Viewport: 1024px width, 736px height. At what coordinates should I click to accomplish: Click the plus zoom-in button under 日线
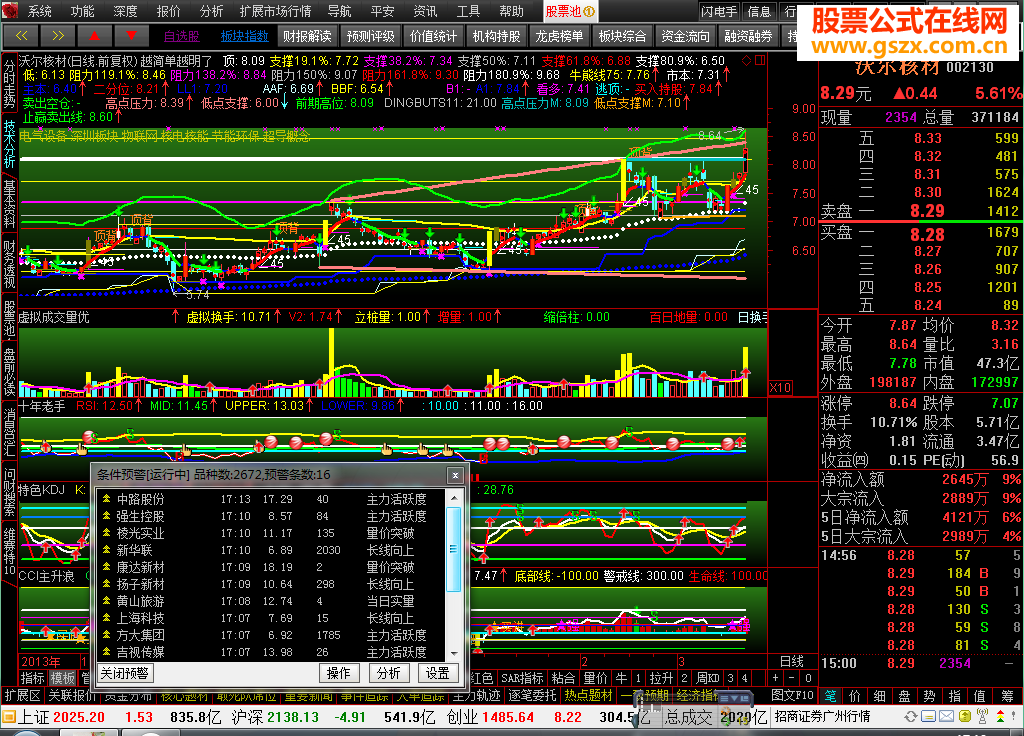tap(775, 678)
